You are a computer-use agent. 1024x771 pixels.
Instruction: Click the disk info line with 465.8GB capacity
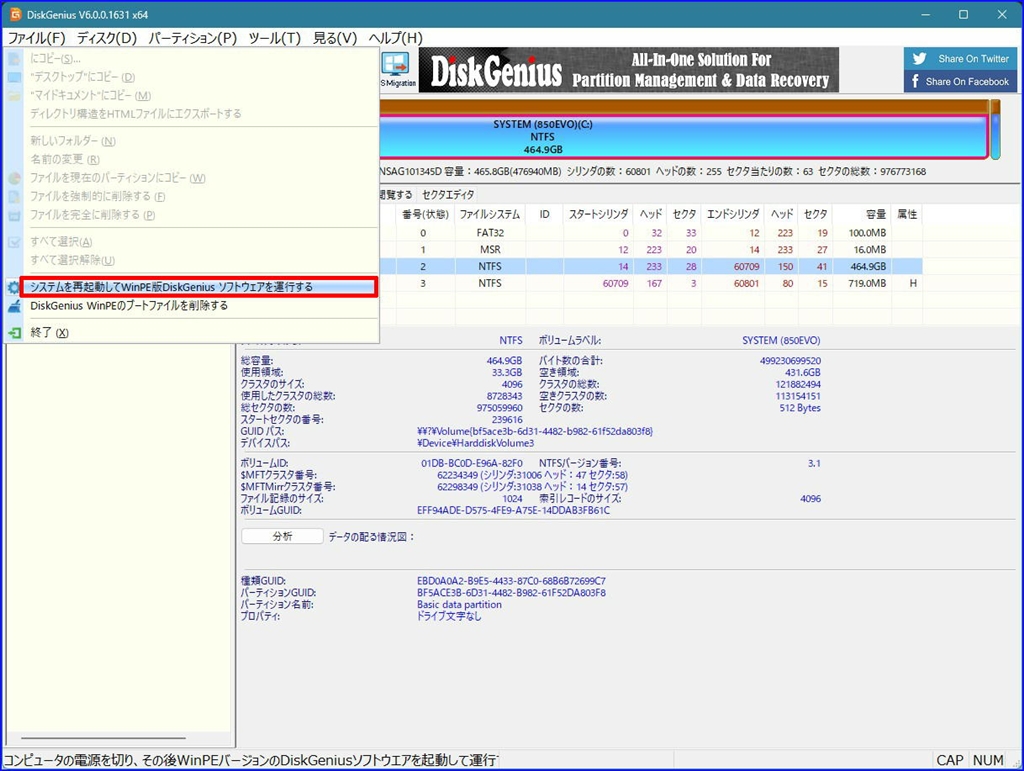tap(652, 172)
